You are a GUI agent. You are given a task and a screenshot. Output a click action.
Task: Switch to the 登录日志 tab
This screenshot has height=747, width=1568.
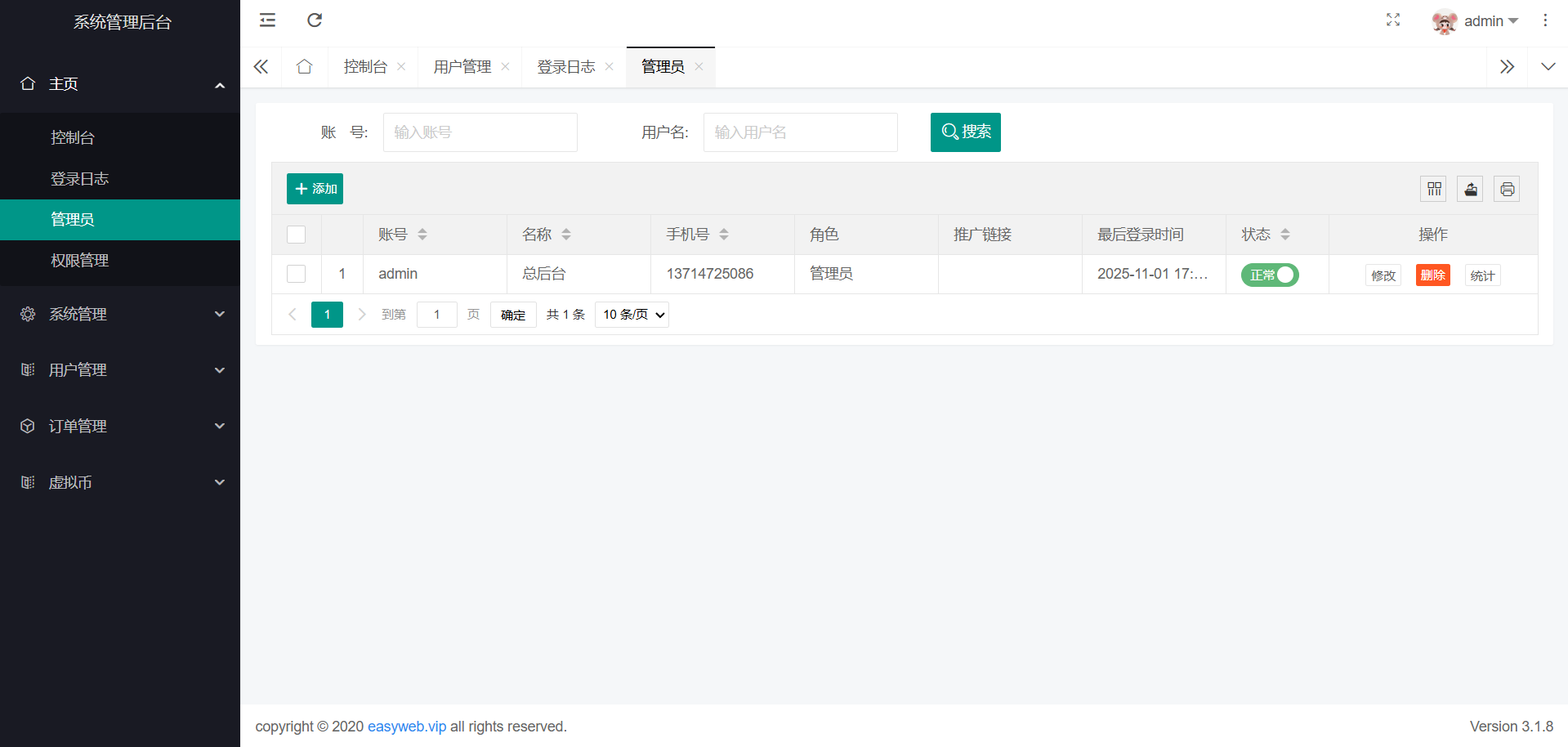pyautogui.click(x=566, y=67)
